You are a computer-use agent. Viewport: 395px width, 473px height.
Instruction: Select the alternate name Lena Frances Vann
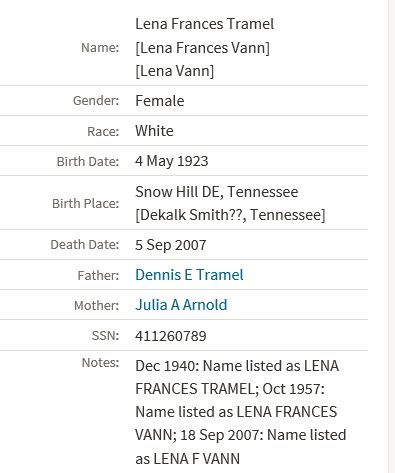click(x=202, y=48)
